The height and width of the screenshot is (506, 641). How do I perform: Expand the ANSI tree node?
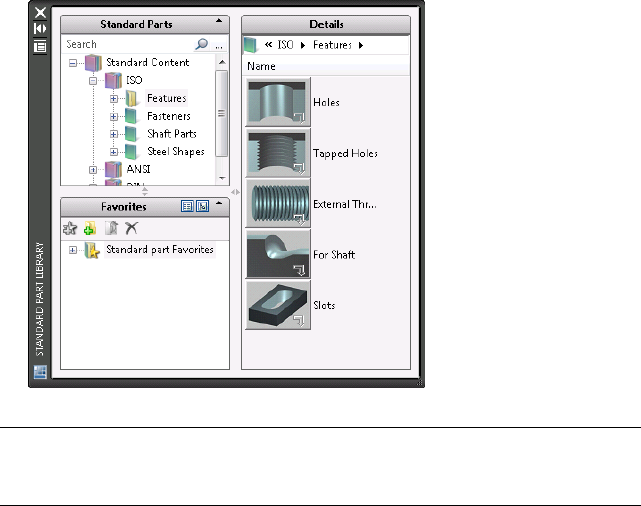click(x=93, y=170)
